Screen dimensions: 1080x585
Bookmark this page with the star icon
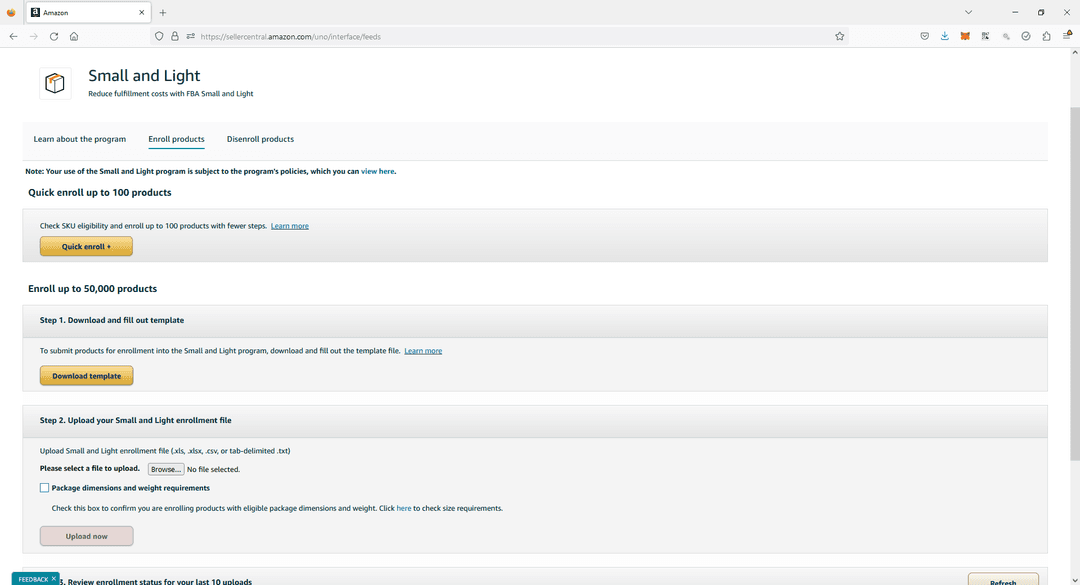point(840,37)
